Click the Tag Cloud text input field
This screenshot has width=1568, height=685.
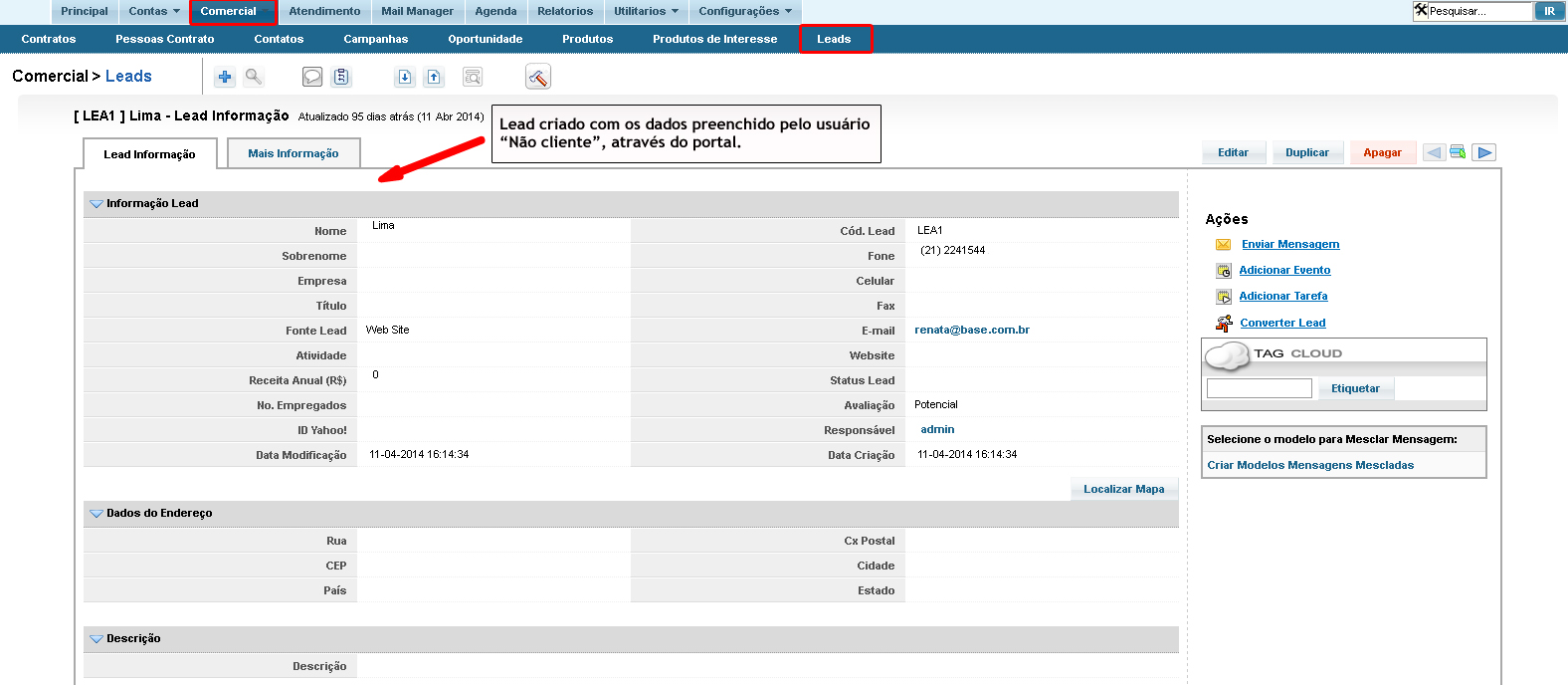(1259, 388)
